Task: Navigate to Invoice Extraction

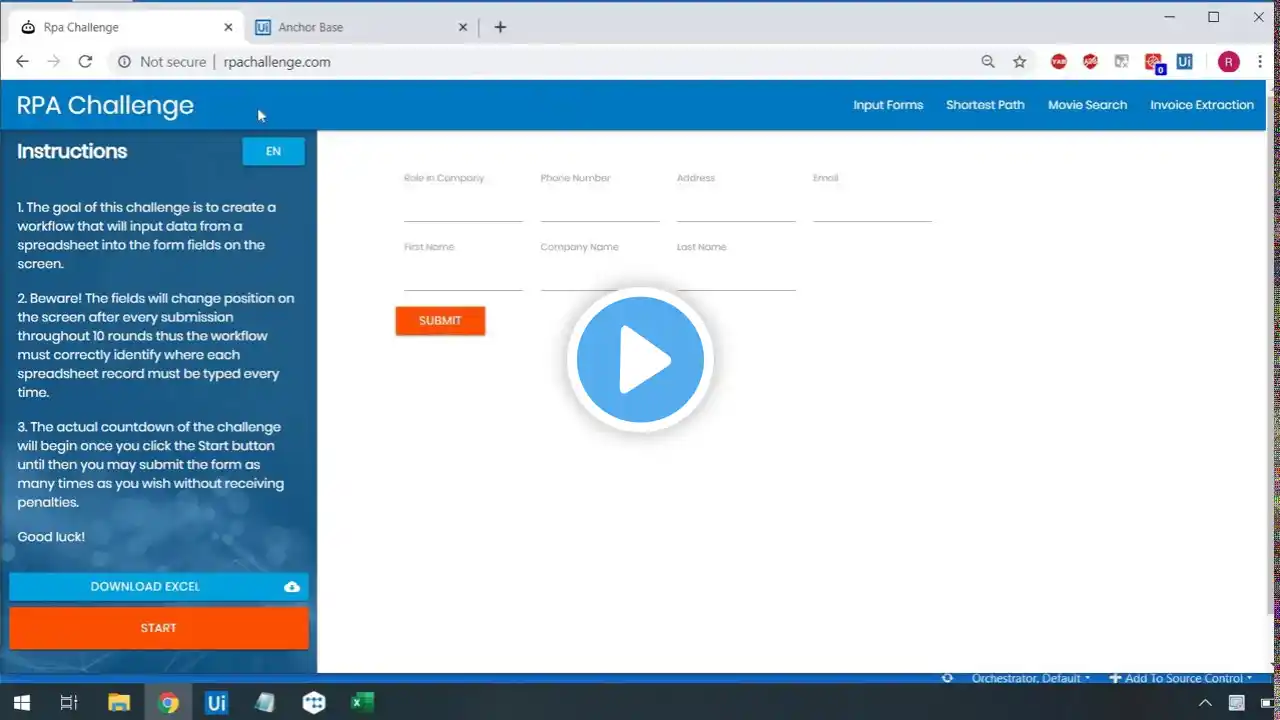Action: [x=1202, y=105]
